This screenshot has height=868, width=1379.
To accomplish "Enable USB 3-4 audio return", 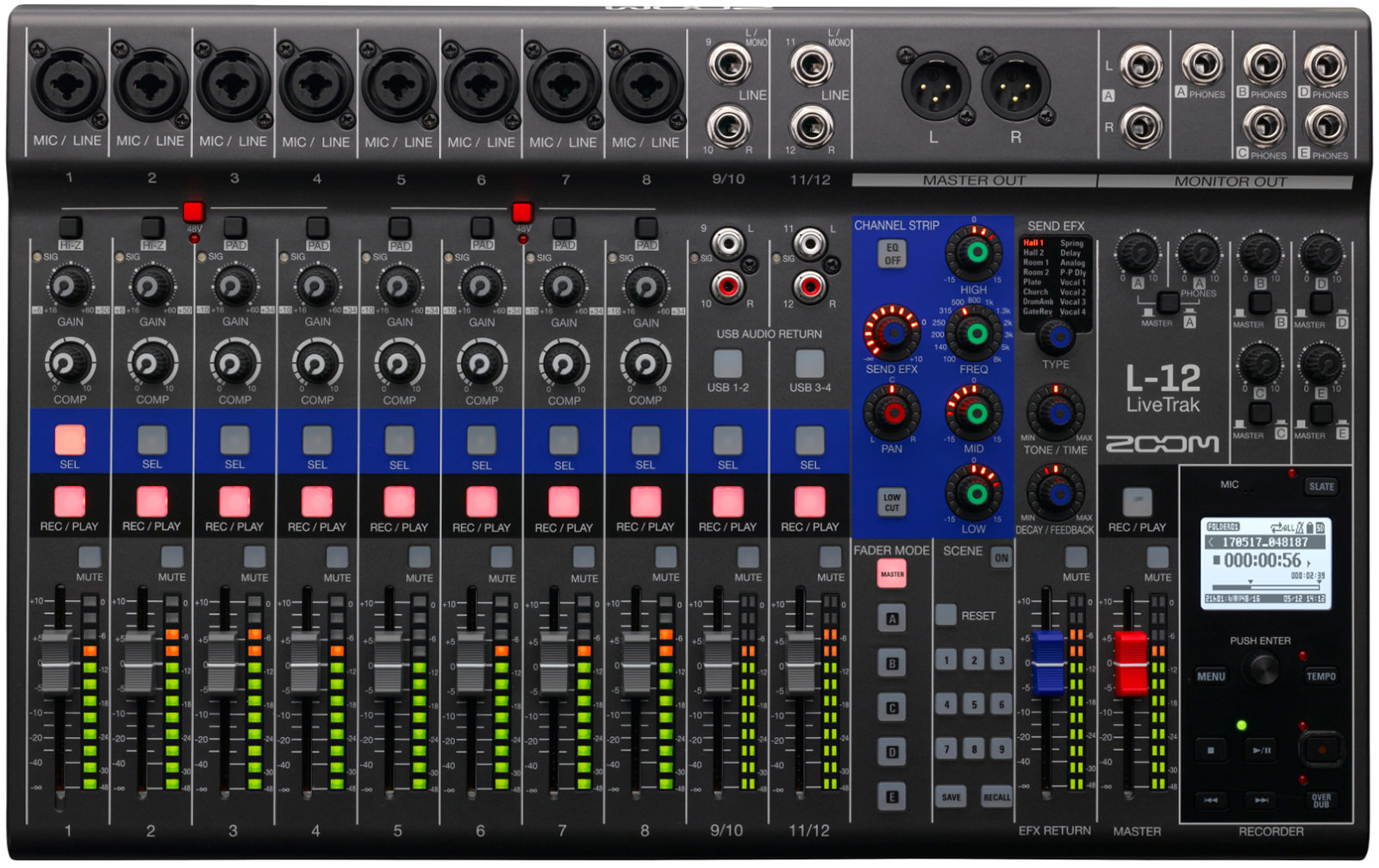I will [x=809, y=364].
